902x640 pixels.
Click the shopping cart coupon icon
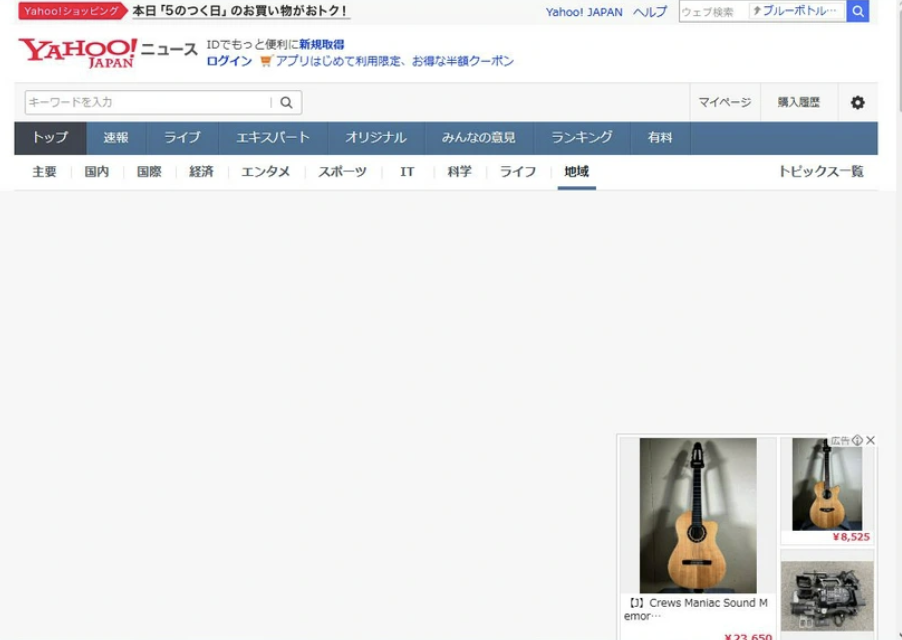266,60
